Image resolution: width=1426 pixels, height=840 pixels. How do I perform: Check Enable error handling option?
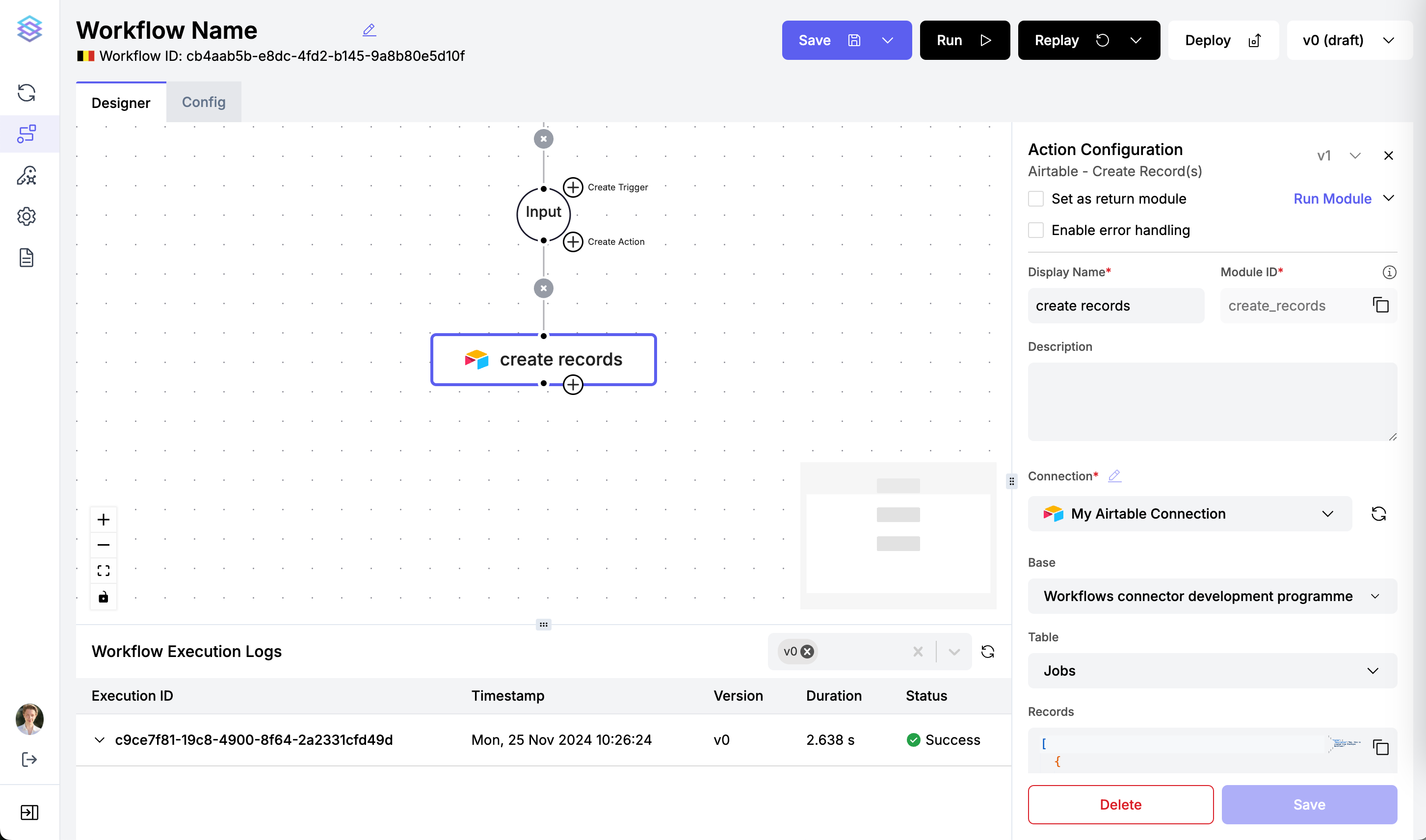pyautogui.click(x=1035, y=231)
